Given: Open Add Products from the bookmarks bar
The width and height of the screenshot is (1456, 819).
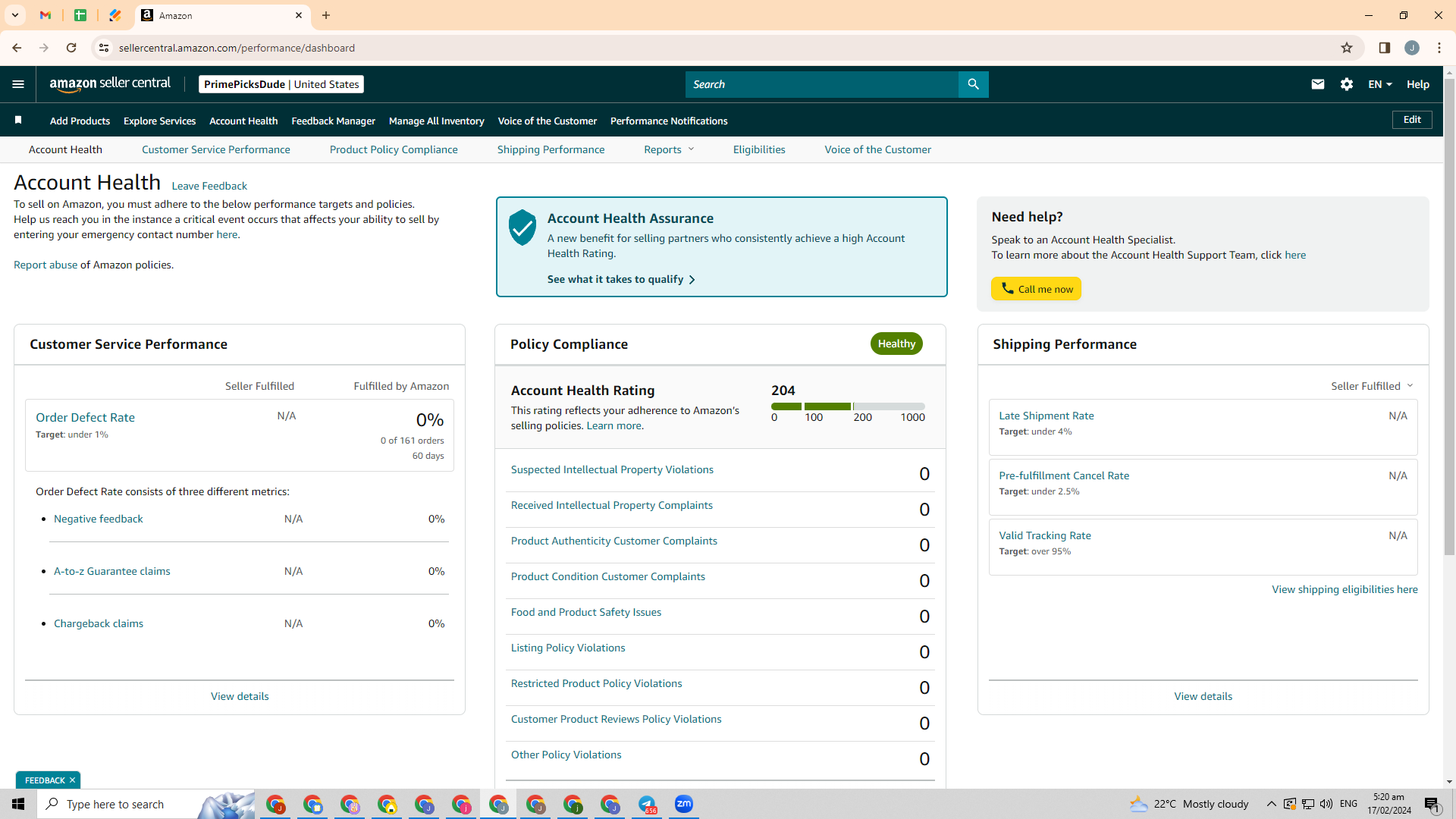Looking at the screenshot, I should [80, 121].
